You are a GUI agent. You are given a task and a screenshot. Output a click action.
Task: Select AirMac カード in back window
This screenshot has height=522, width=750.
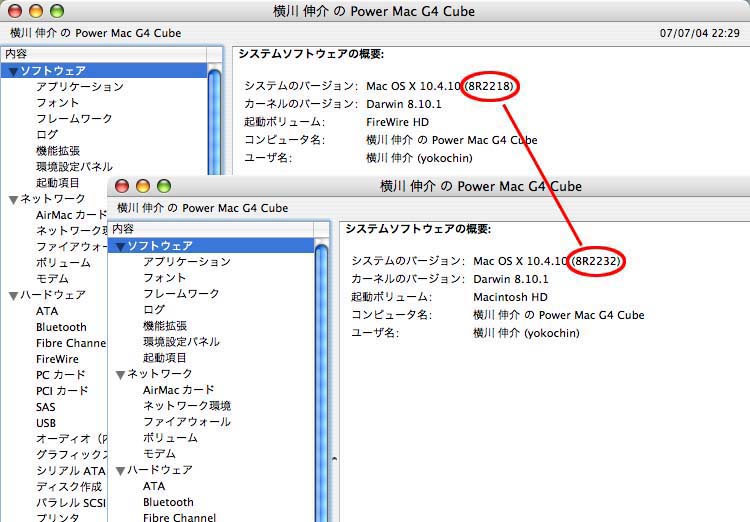[x=71, y=215]
